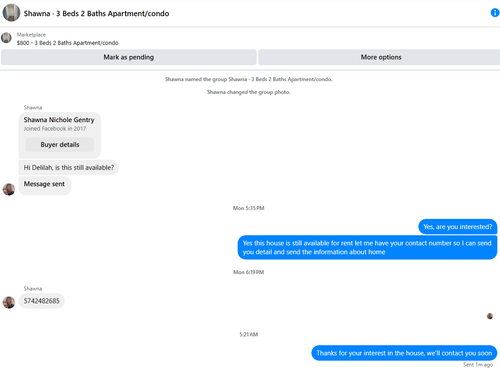500x368 pixels.
Task: Open the More options button
Action: pyautogui.click(x=379, y=57)
